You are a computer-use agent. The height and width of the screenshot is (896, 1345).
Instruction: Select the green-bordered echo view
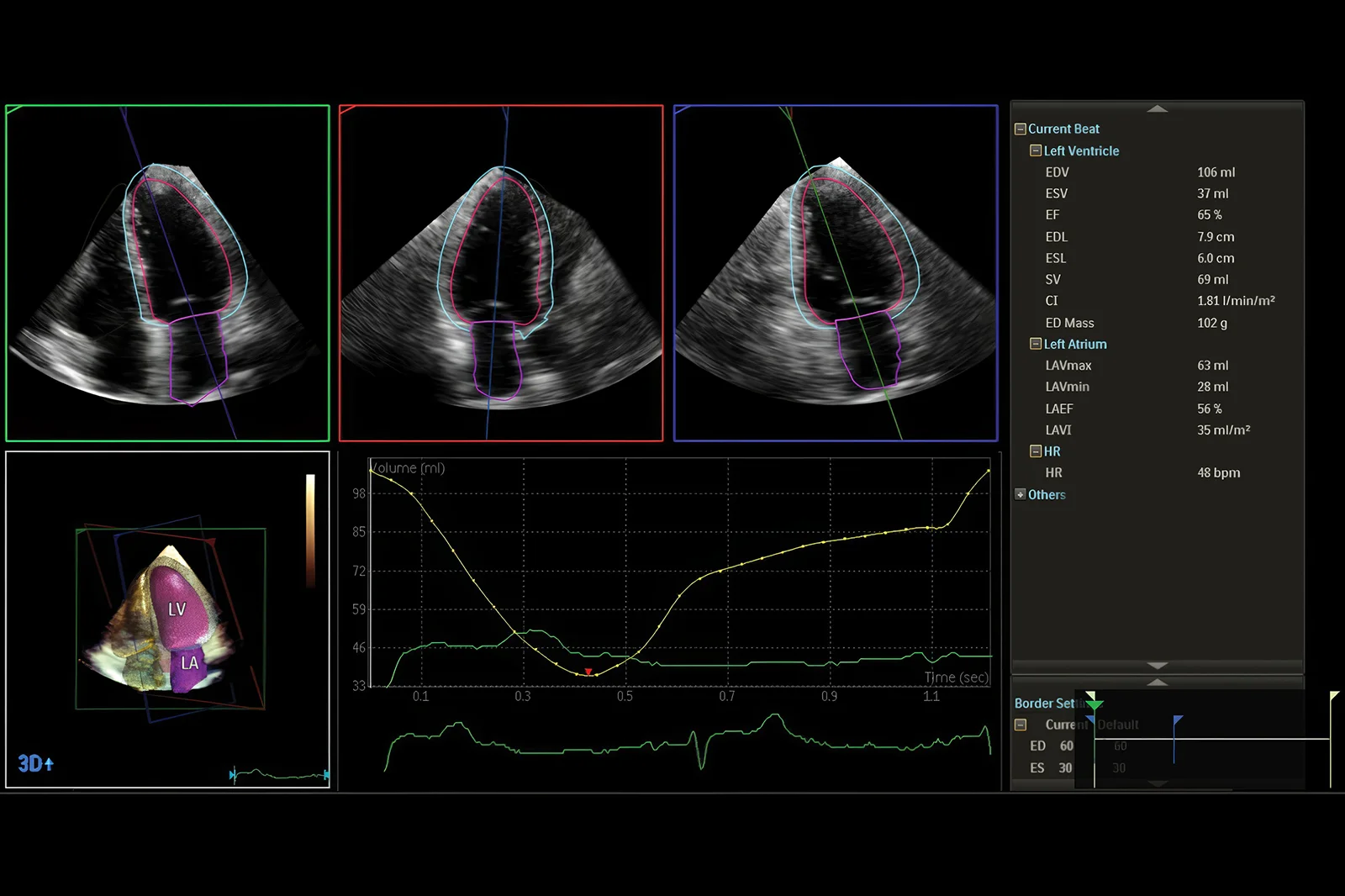click(x=167, y=273)
